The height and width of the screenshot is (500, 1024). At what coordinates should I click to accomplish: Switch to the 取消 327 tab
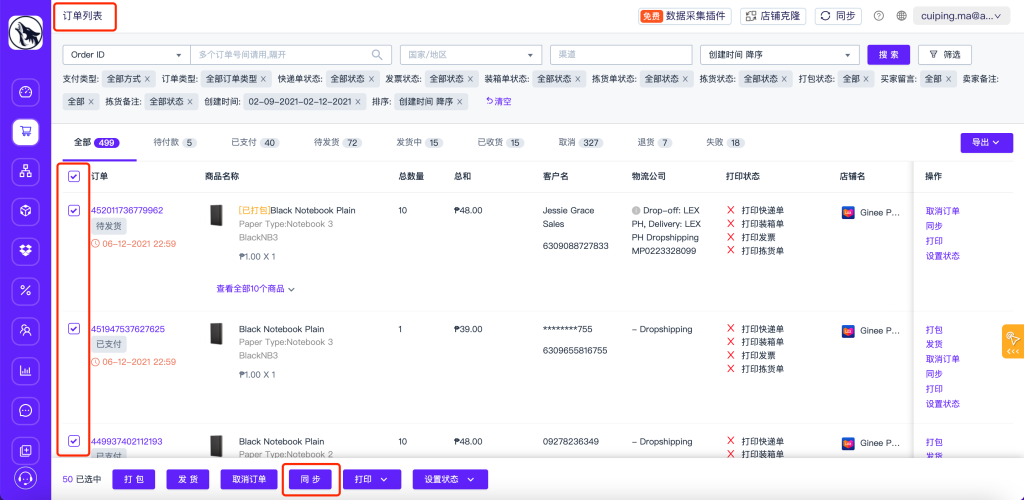point(581,142)
